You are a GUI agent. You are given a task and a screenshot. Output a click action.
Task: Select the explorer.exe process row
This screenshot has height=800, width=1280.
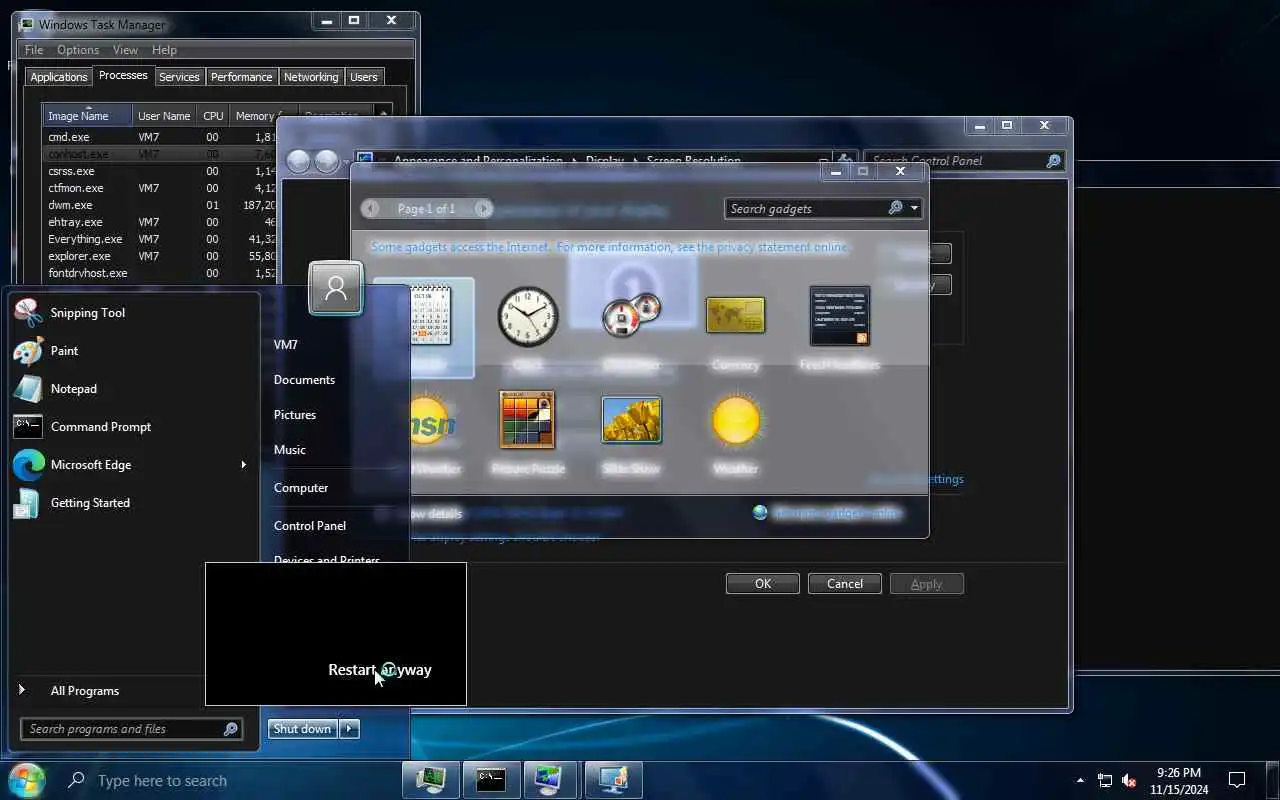point(160,256)
